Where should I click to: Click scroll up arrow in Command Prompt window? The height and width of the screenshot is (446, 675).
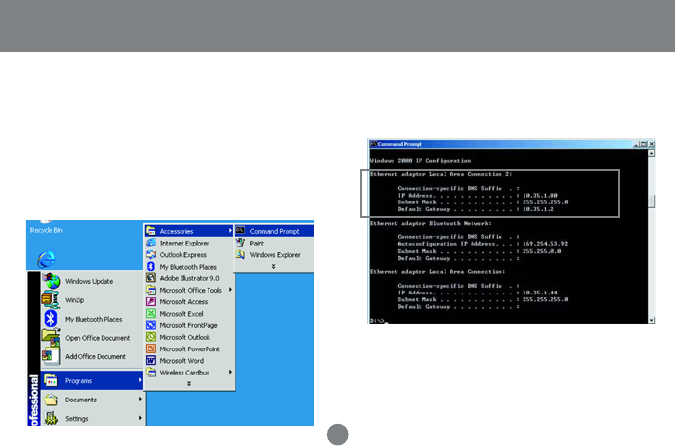[652, 153]
